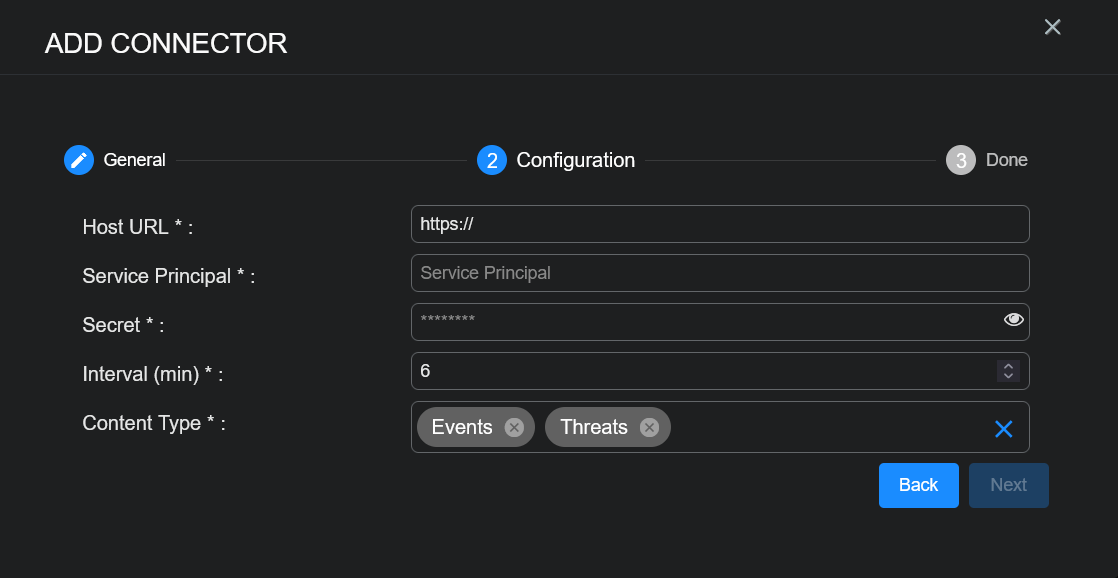Viewport: 1118px width, 578px height.
Task: Click the Configuration step number 2 icon
Action: click(492, 160)
